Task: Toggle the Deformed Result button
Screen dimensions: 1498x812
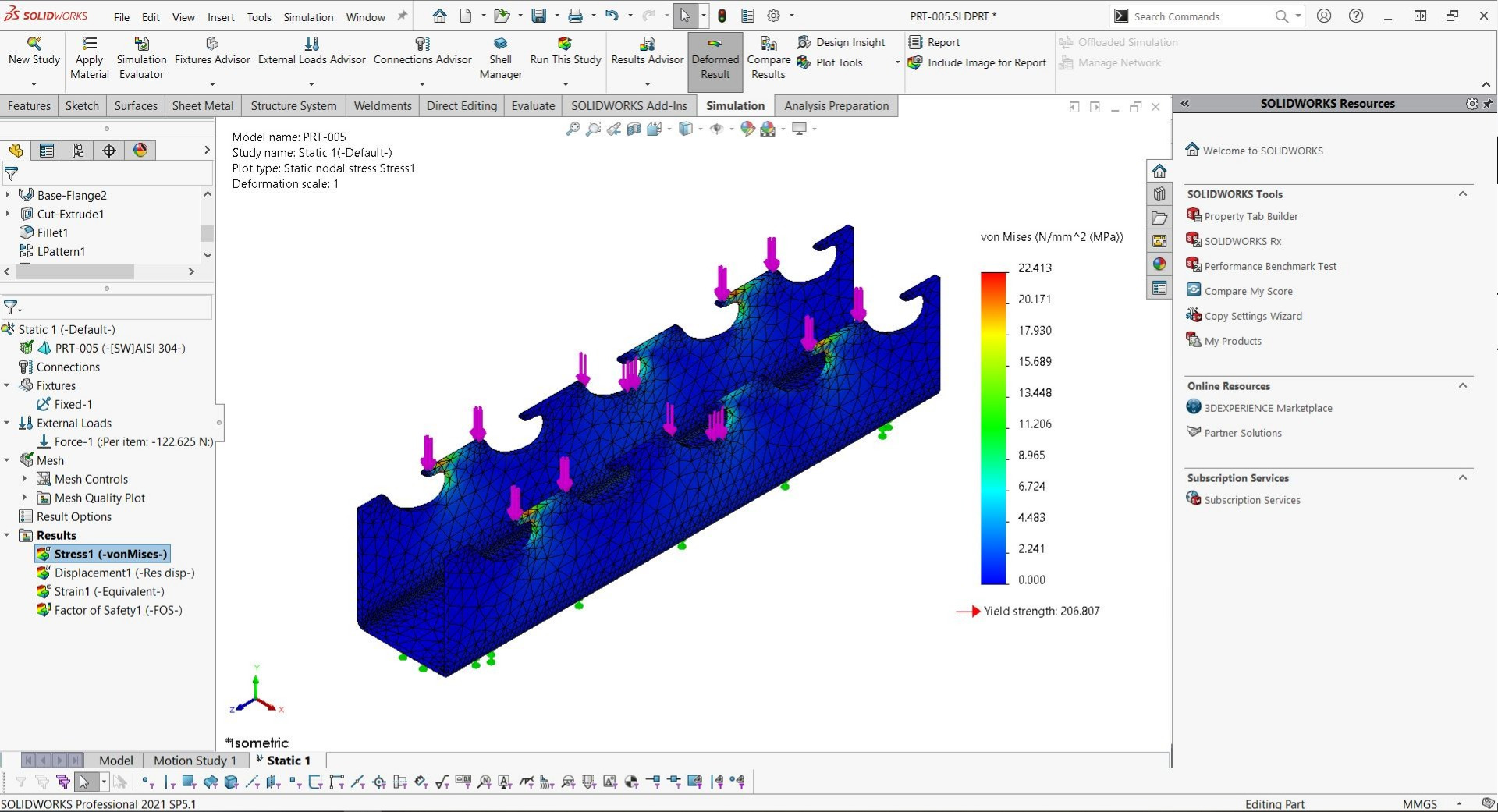Action: pos(715,59)
